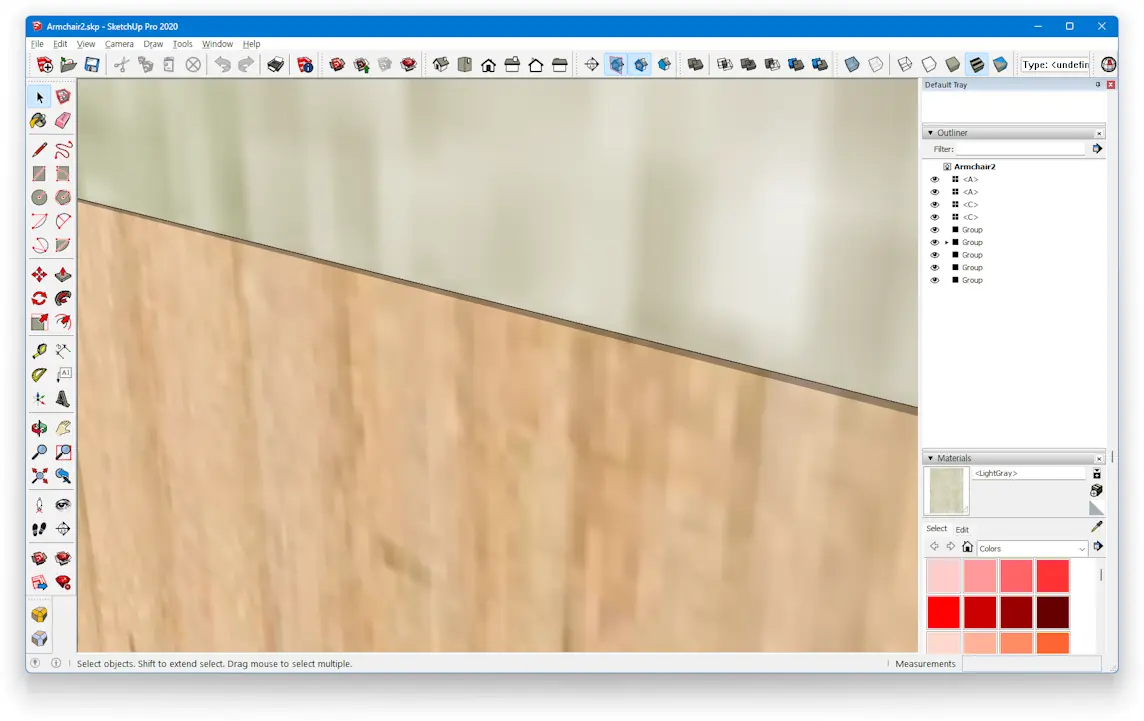Select the 3D Text tool
The image size is (1144, 721).
pyautogui.click(x=63, y=398)
